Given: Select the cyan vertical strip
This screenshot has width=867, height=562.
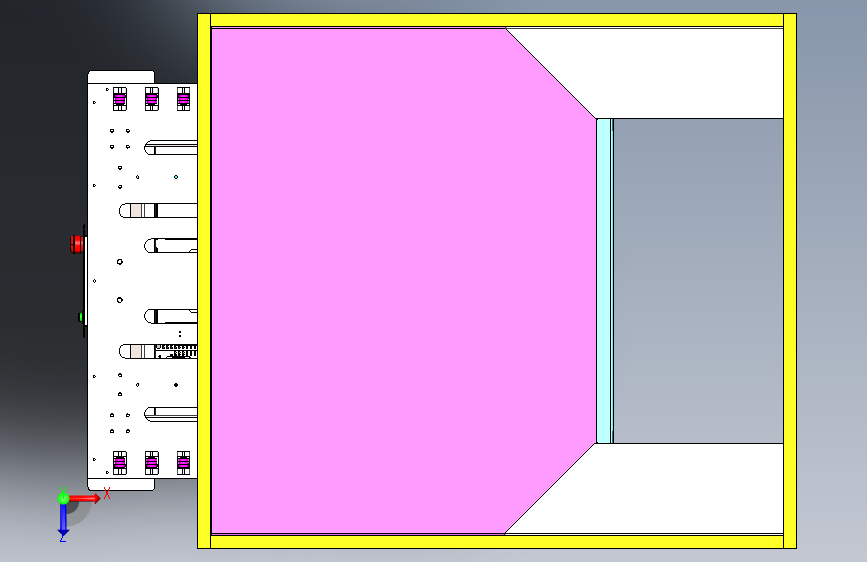Looking at the screenshot, I should click(x=604, y=281).
